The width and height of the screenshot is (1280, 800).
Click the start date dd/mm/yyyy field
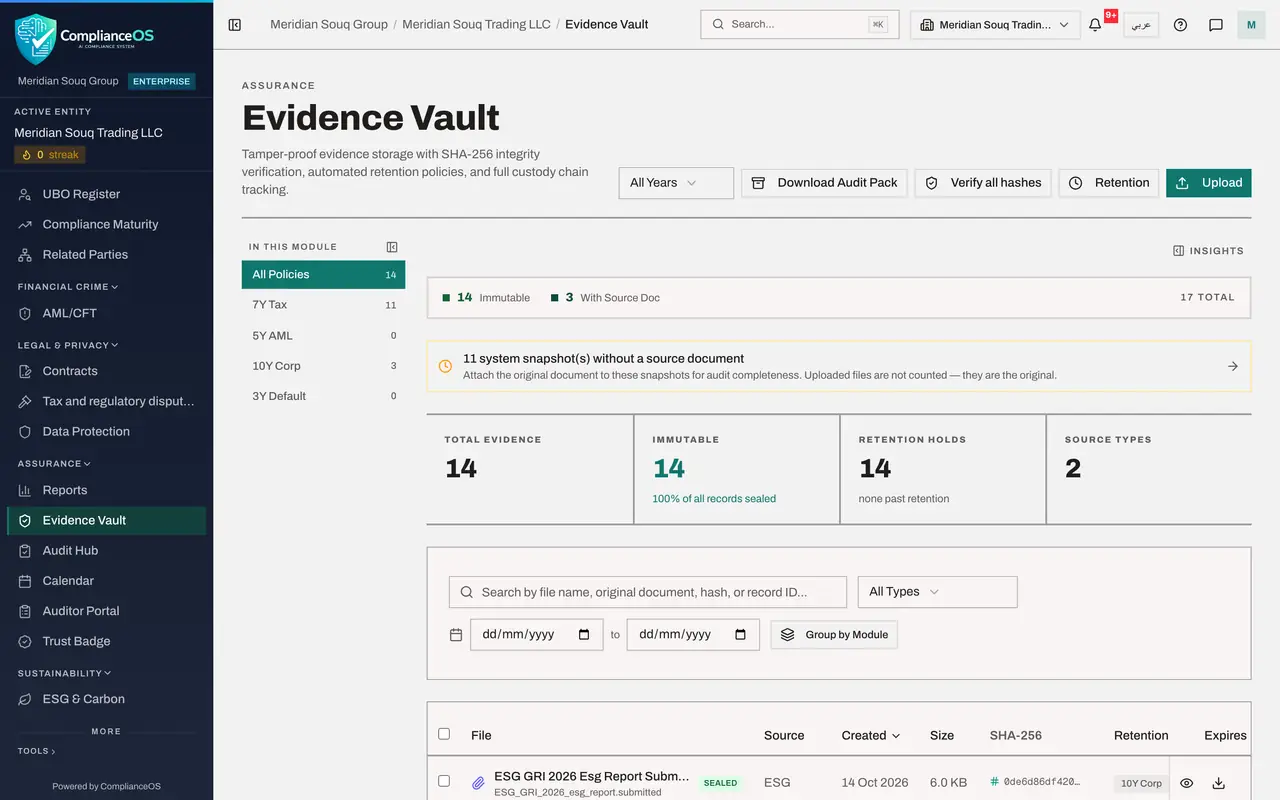pyautogui.click(x=537, y=635)
